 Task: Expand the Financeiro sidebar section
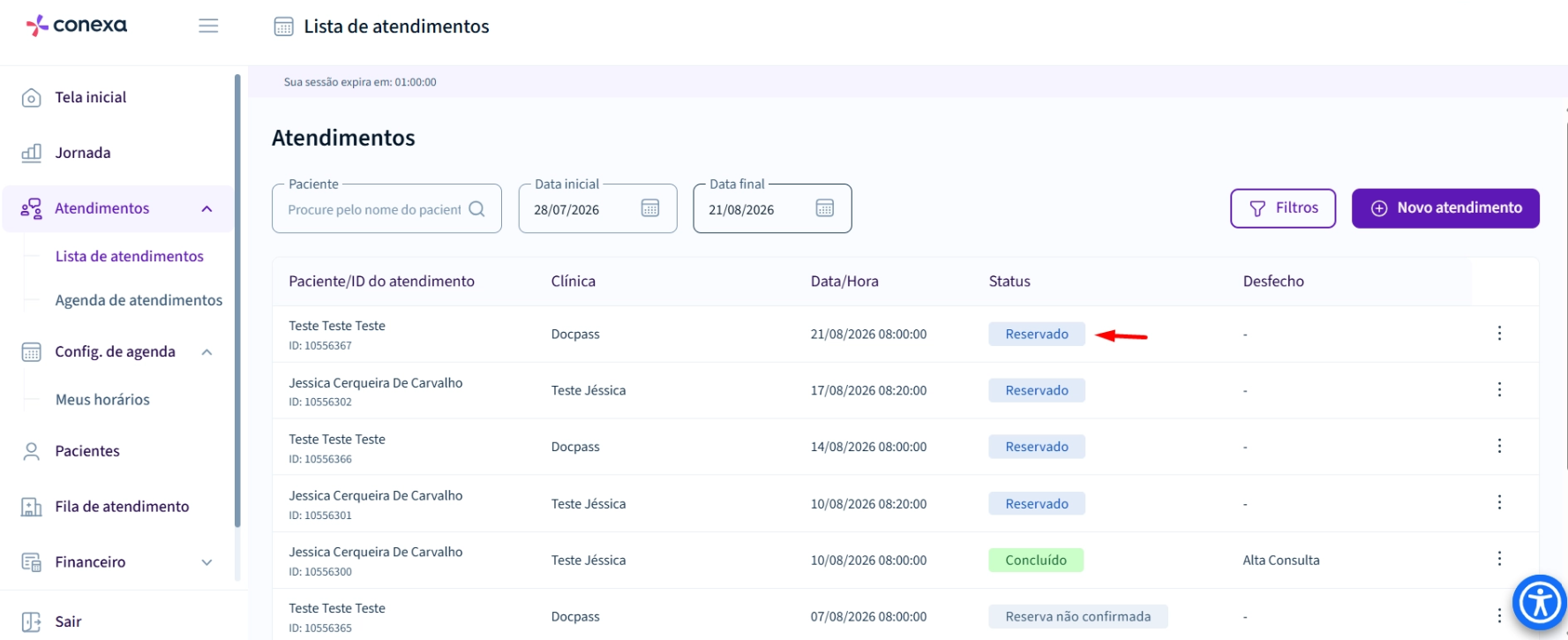[x=206, y=562]
